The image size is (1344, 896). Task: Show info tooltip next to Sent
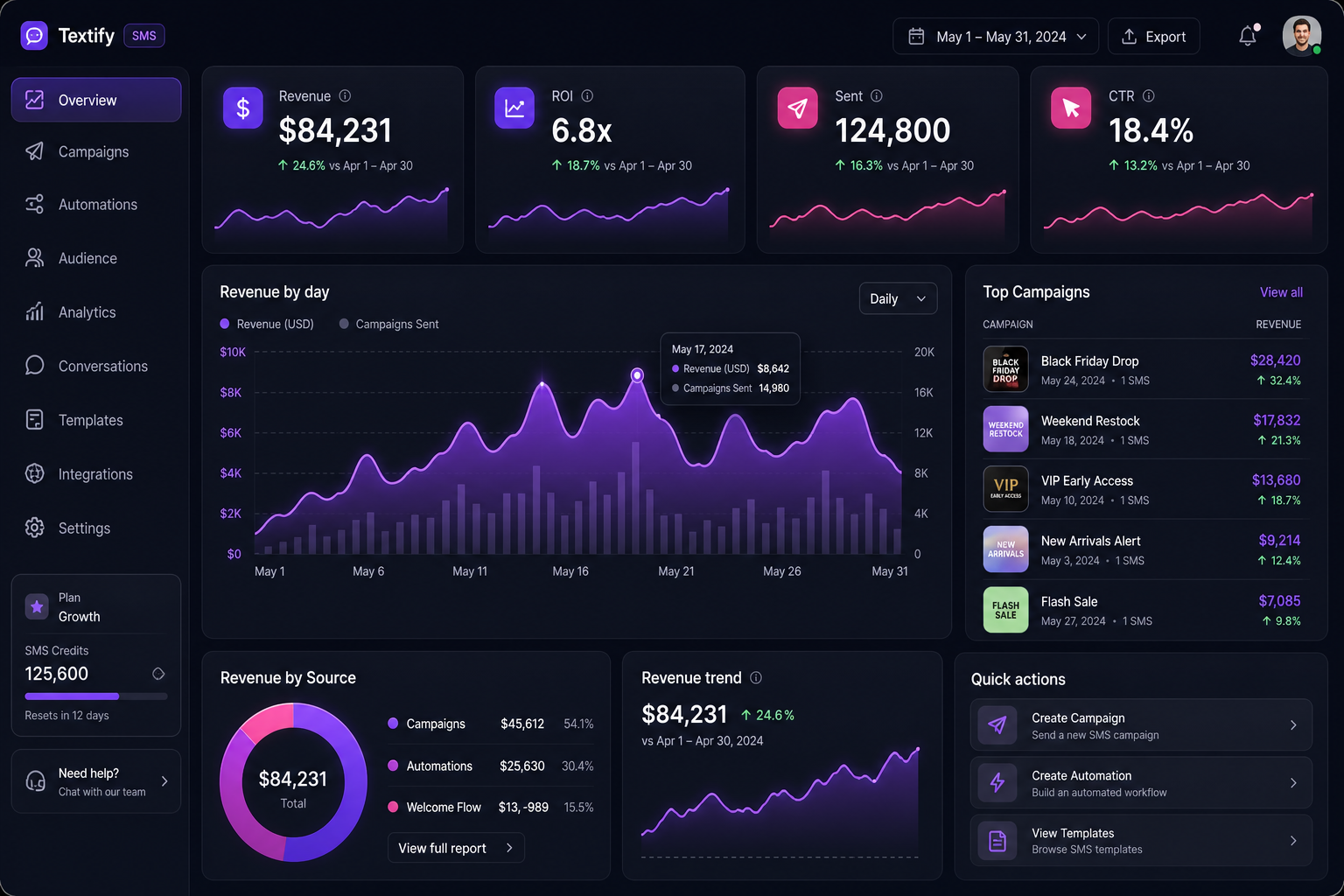(877, 96)
